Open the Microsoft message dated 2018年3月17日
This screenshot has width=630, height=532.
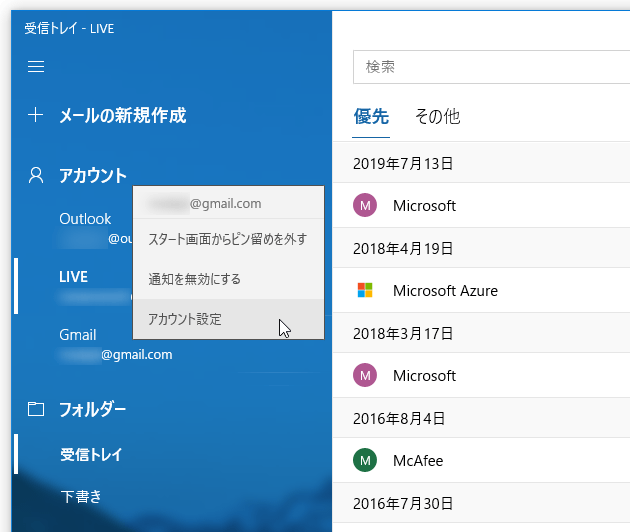(481, 375)
